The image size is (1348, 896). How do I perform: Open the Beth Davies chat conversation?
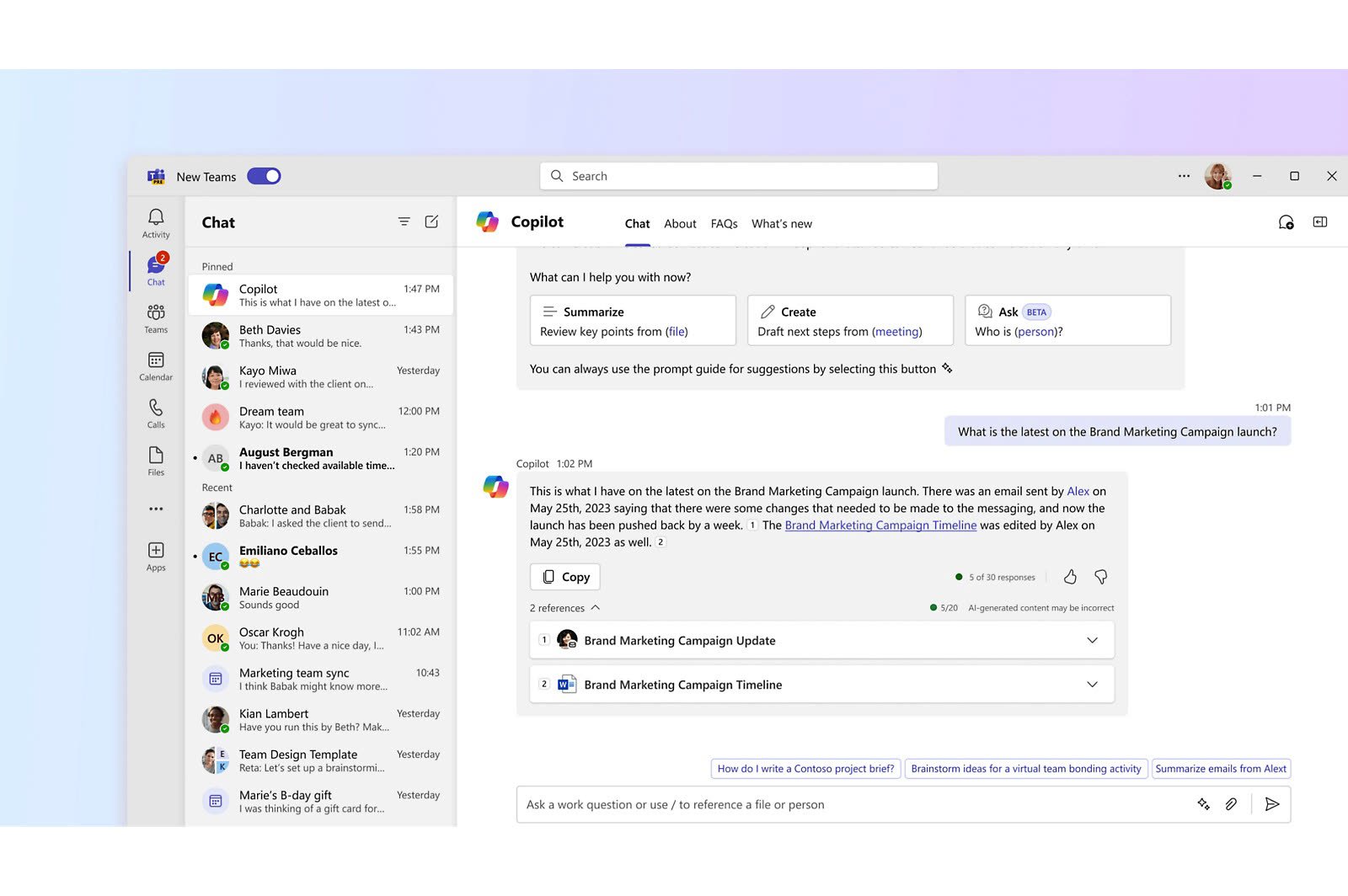tap(320, 336)
